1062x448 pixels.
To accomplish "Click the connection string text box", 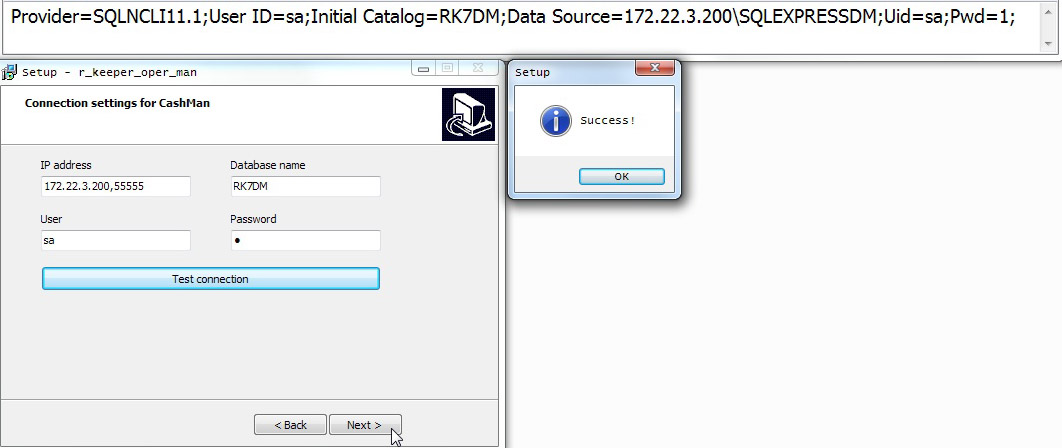I will [x=522, y=27].
